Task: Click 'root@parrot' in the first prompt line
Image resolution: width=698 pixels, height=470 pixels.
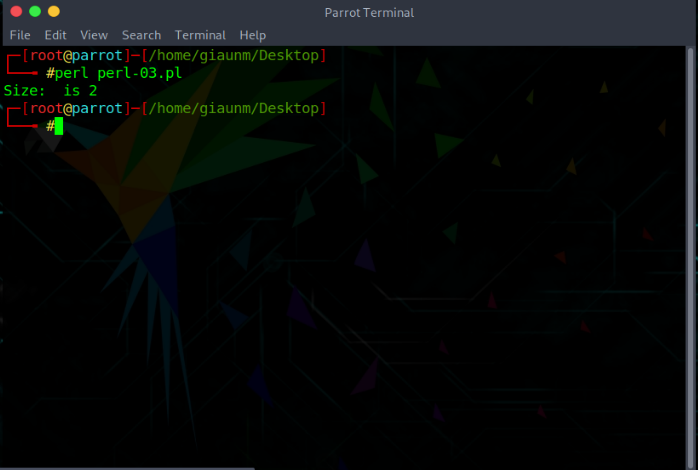Action: pyautogui.click(x=76, y=56)
